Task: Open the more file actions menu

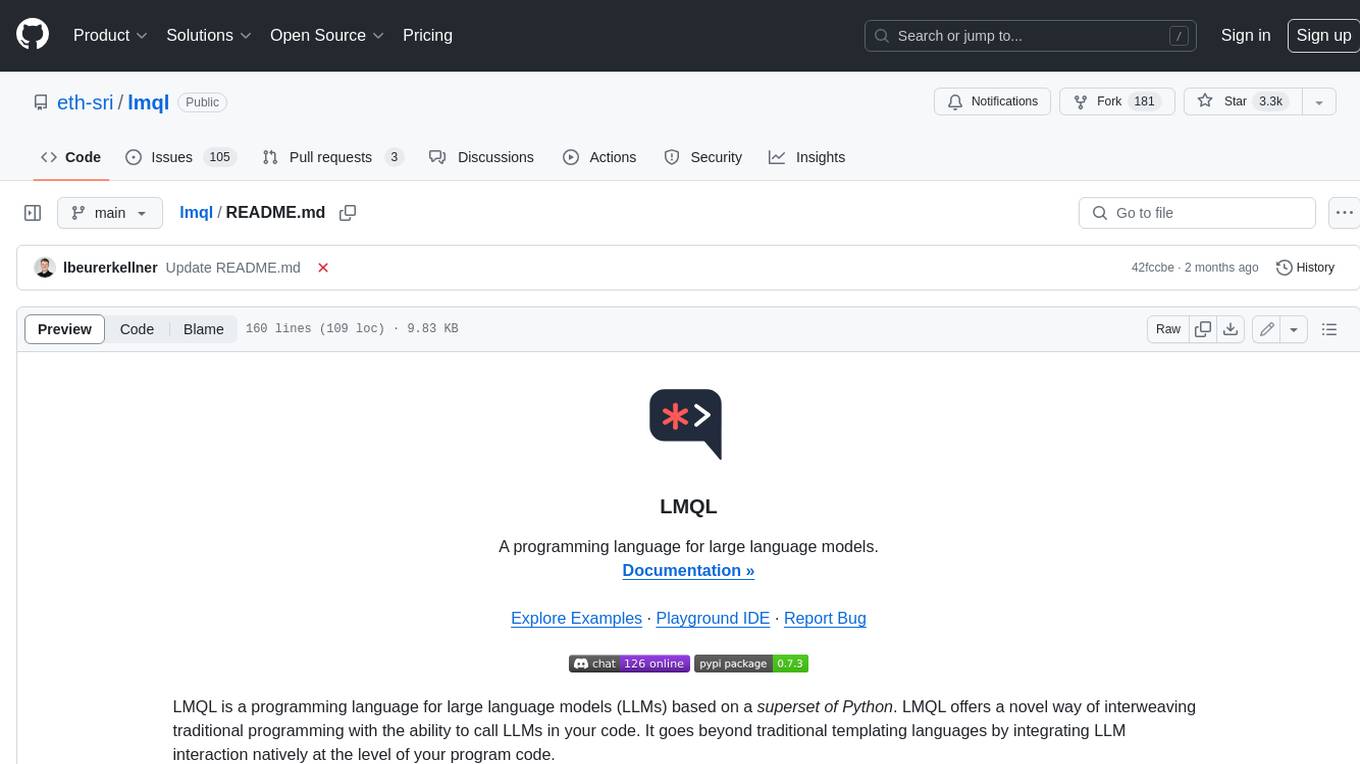Action: [1344, 213]
